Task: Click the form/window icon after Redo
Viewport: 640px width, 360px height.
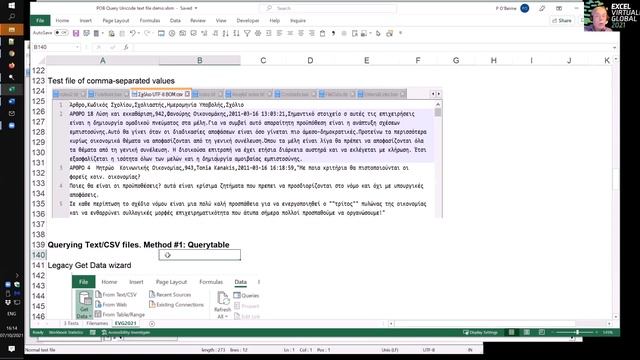Action: click(161, 33)
